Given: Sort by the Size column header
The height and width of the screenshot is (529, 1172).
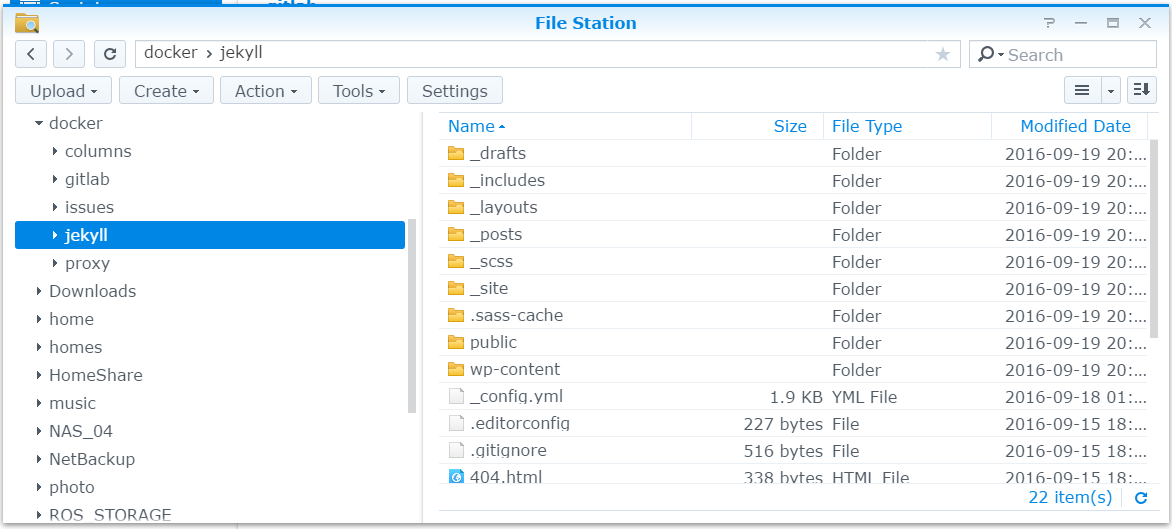Looking at the screenshot, I should [757, 126].
